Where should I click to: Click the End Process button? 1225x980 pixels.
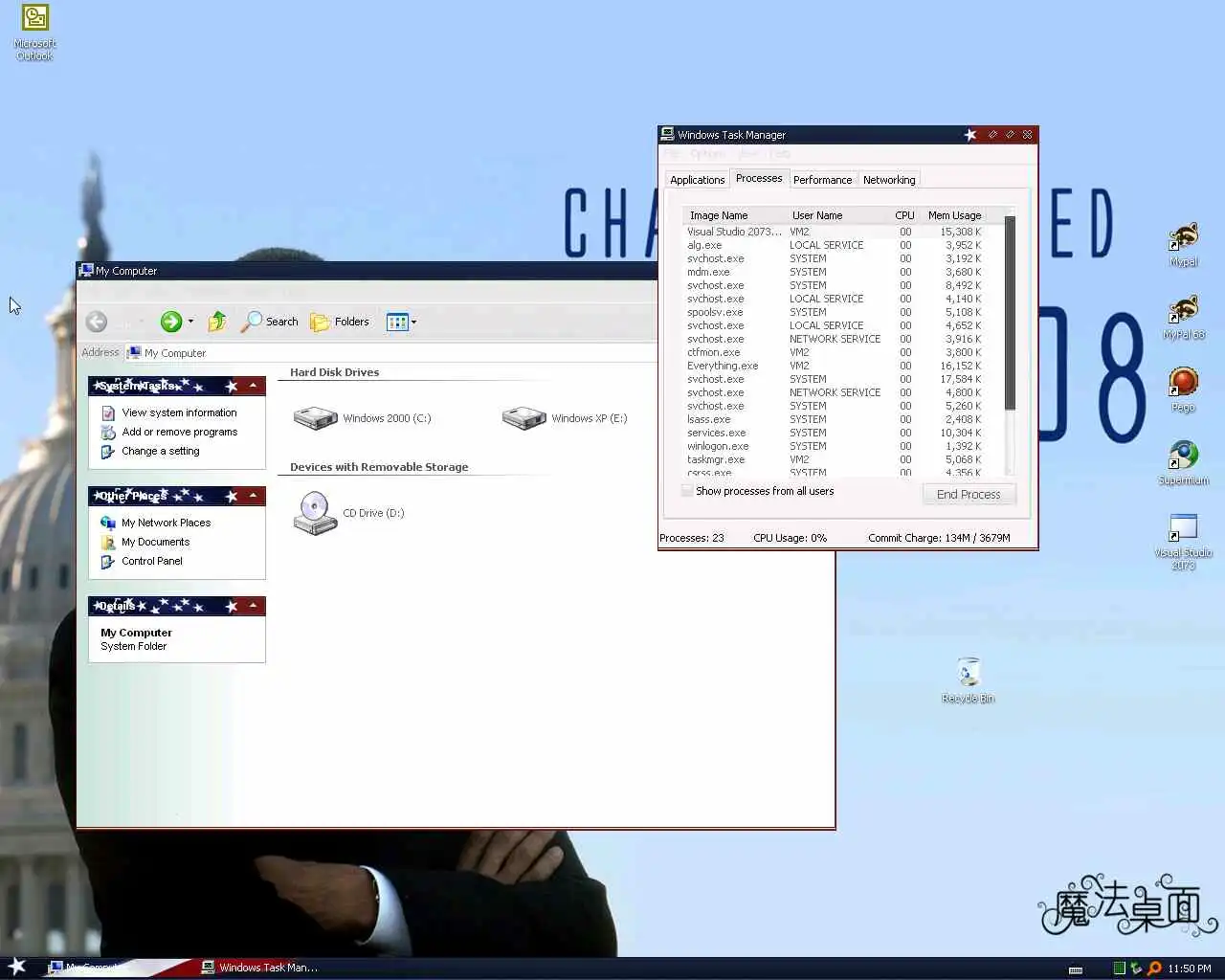click(x=969, y=494)
